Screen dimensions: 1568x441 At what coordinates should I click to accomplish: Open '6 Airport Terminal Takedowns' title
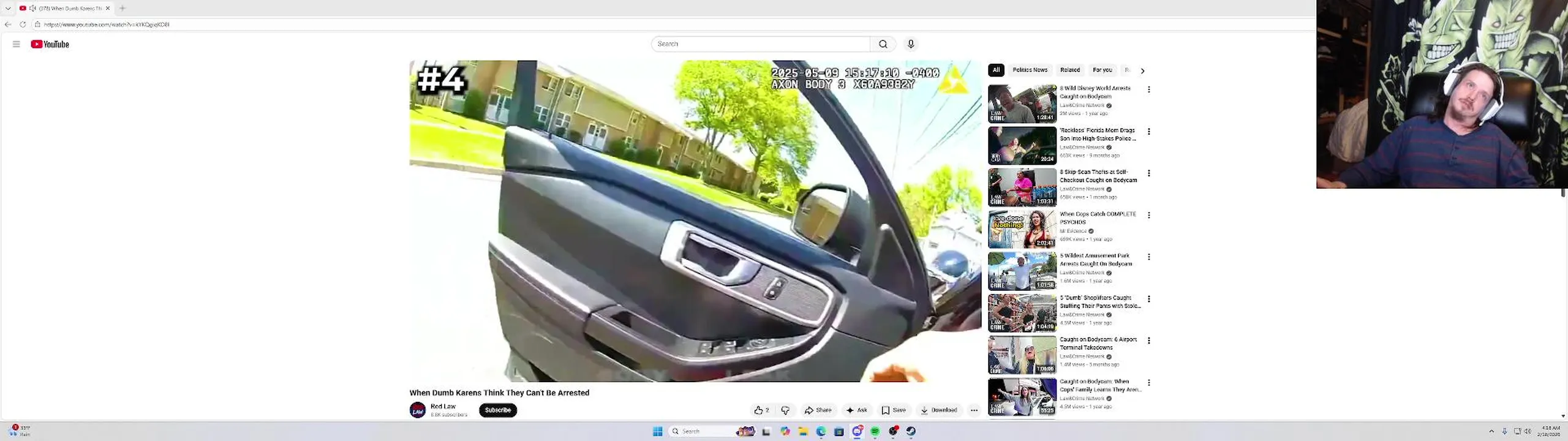1098,344
